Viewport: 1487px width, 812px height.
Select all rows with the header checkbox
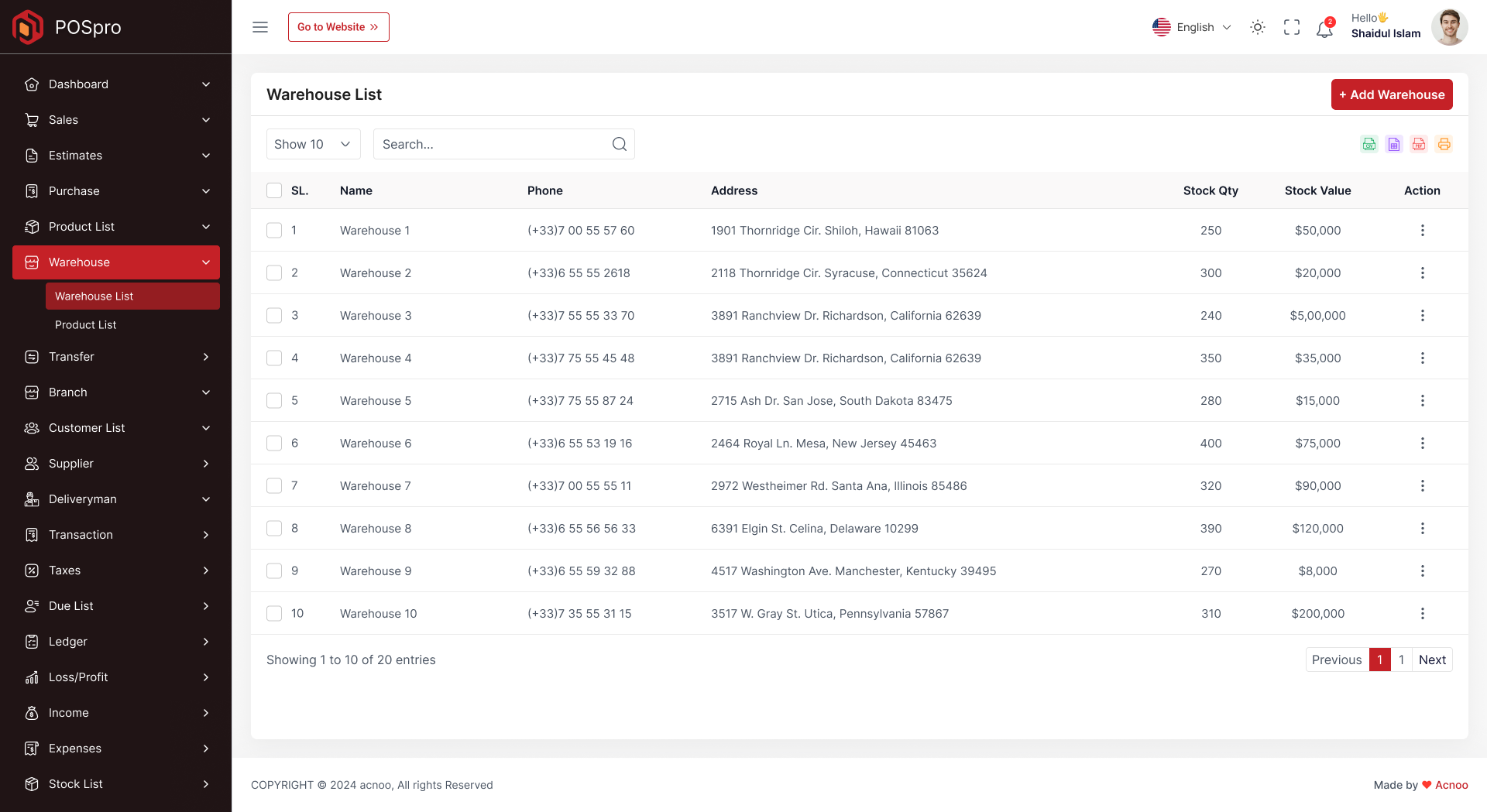click(274, 190)
